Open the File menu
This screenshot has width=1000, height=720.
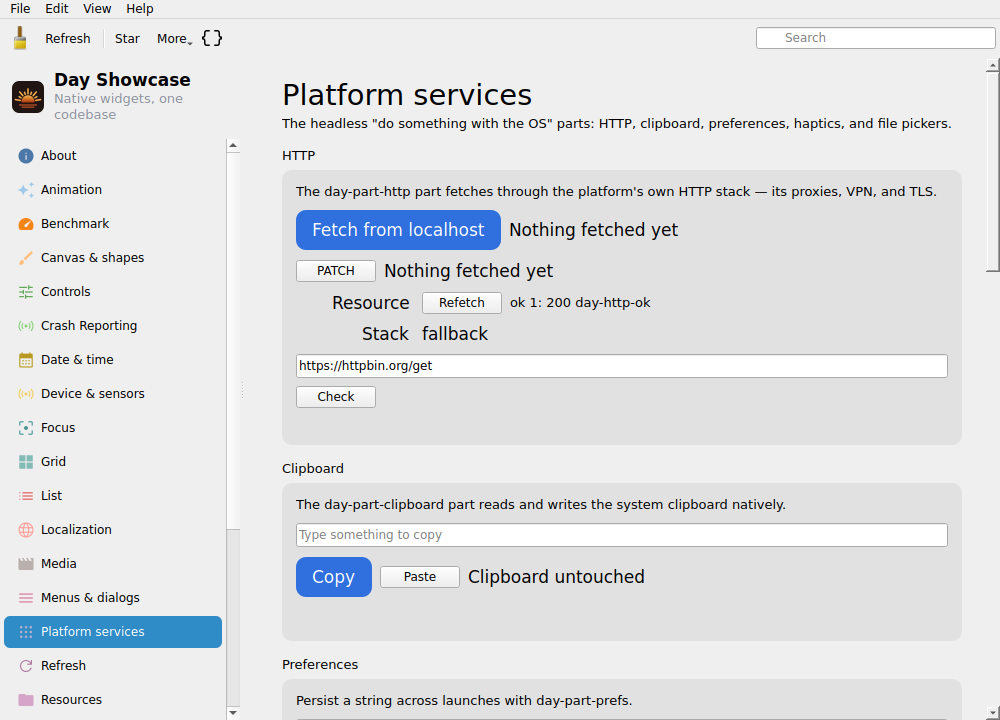20,9
